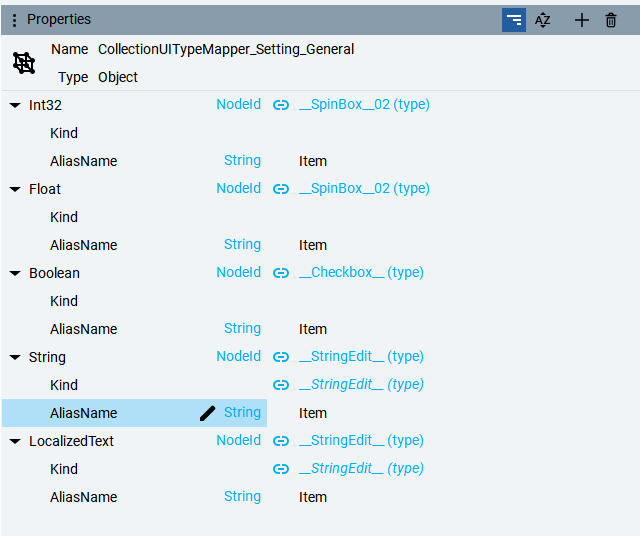Collapse the Float property group
Screen dimensions: 640x536
click(x=15, y=189)
